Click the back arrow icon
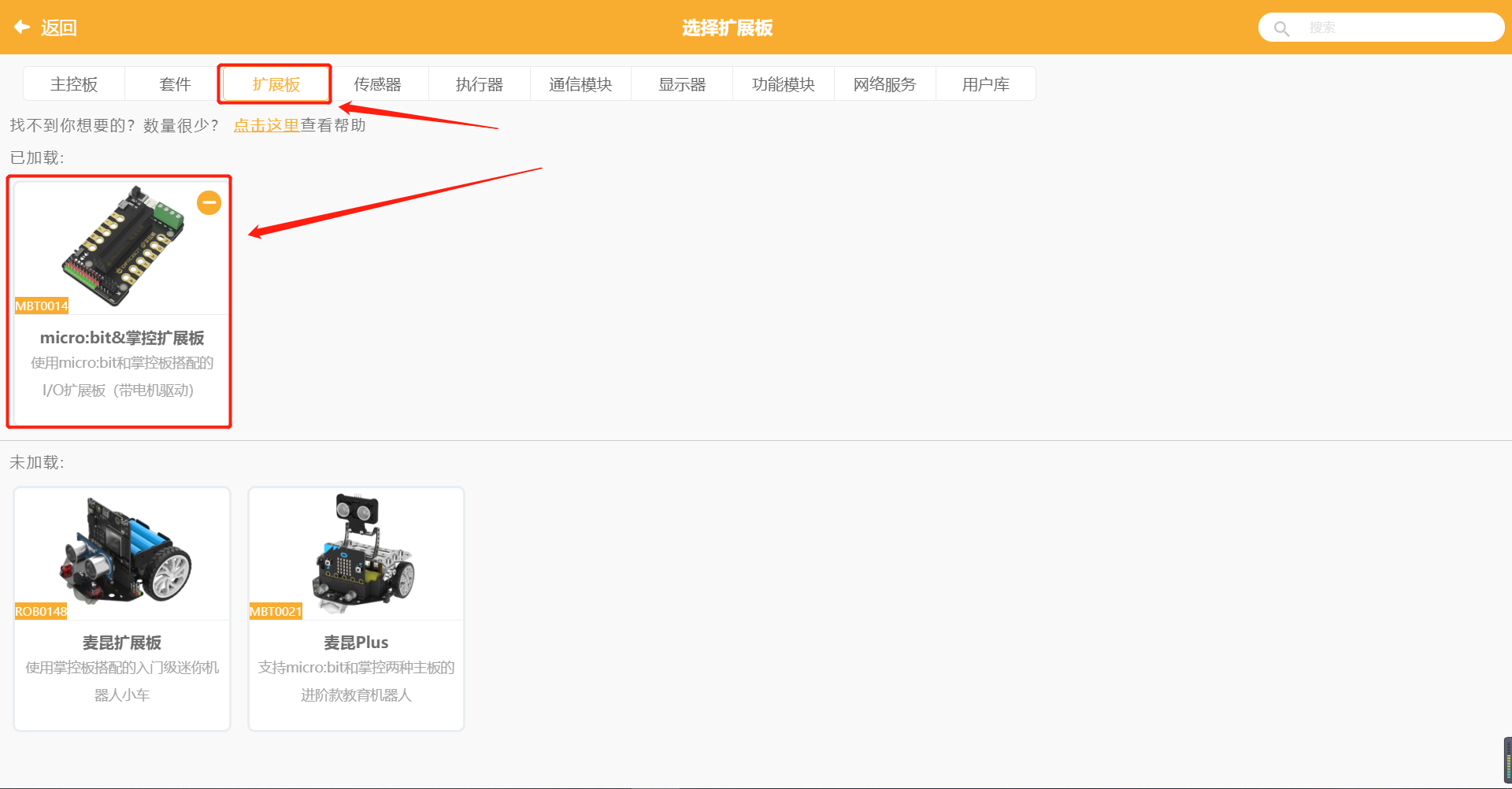Viewport: 1512px width, 789px height. tap(22, 28)
